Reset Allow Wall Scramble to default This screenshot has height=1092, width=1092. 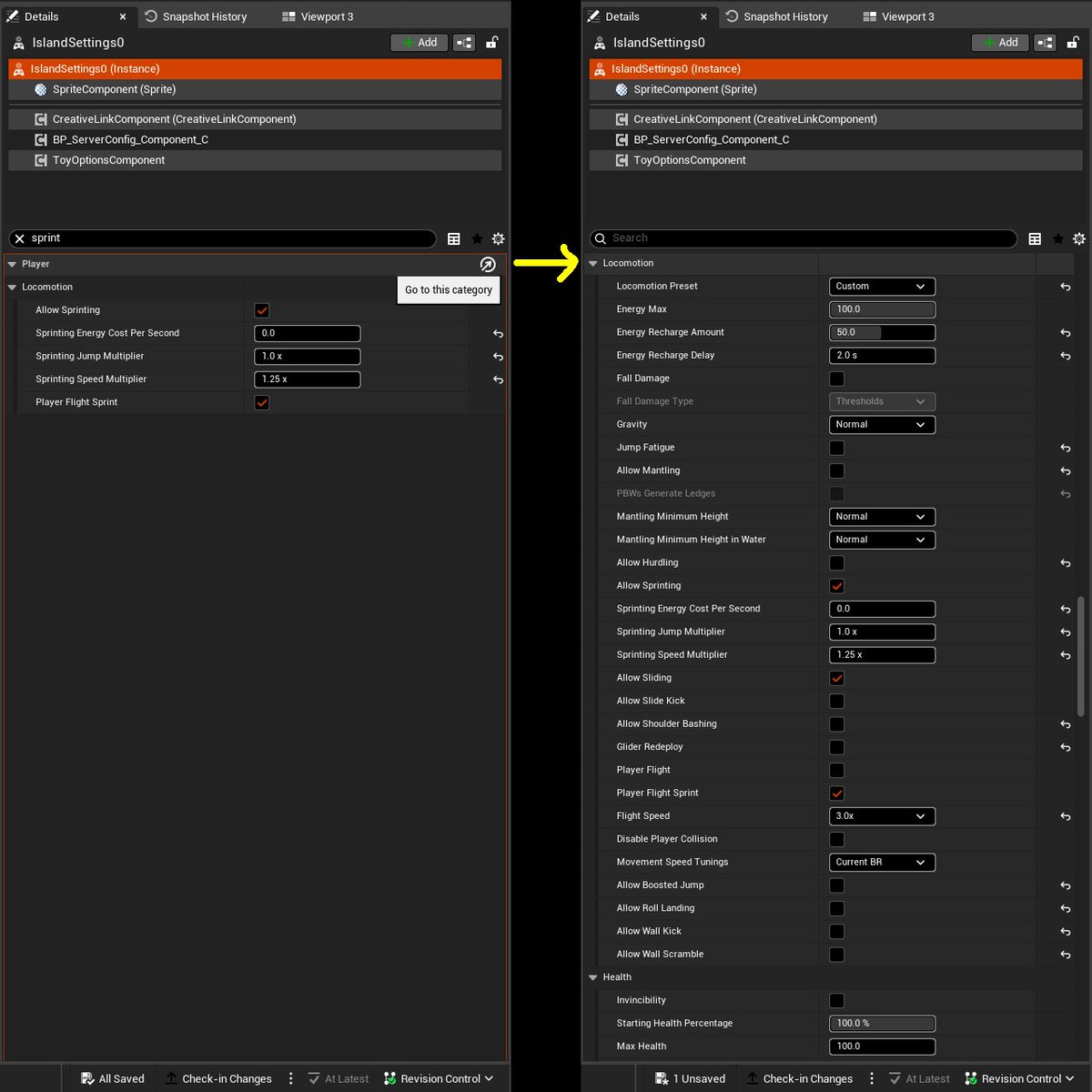tap(1065, 955)
